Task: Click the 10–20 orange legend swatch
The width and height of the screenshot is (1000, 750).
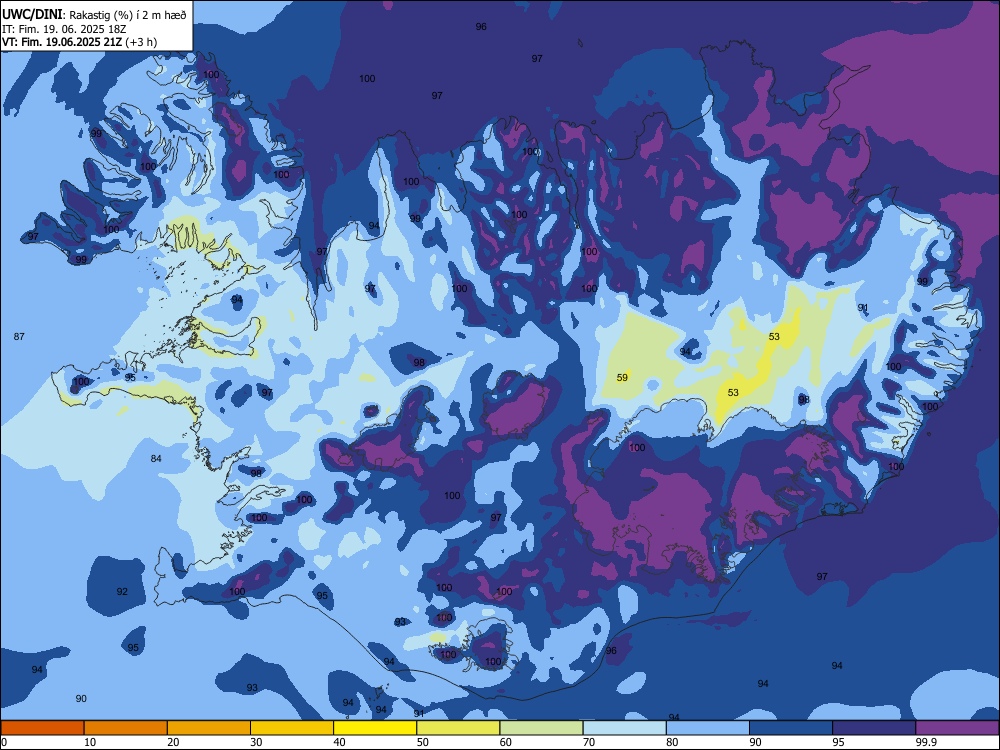Action: click(x=126, y=728)
